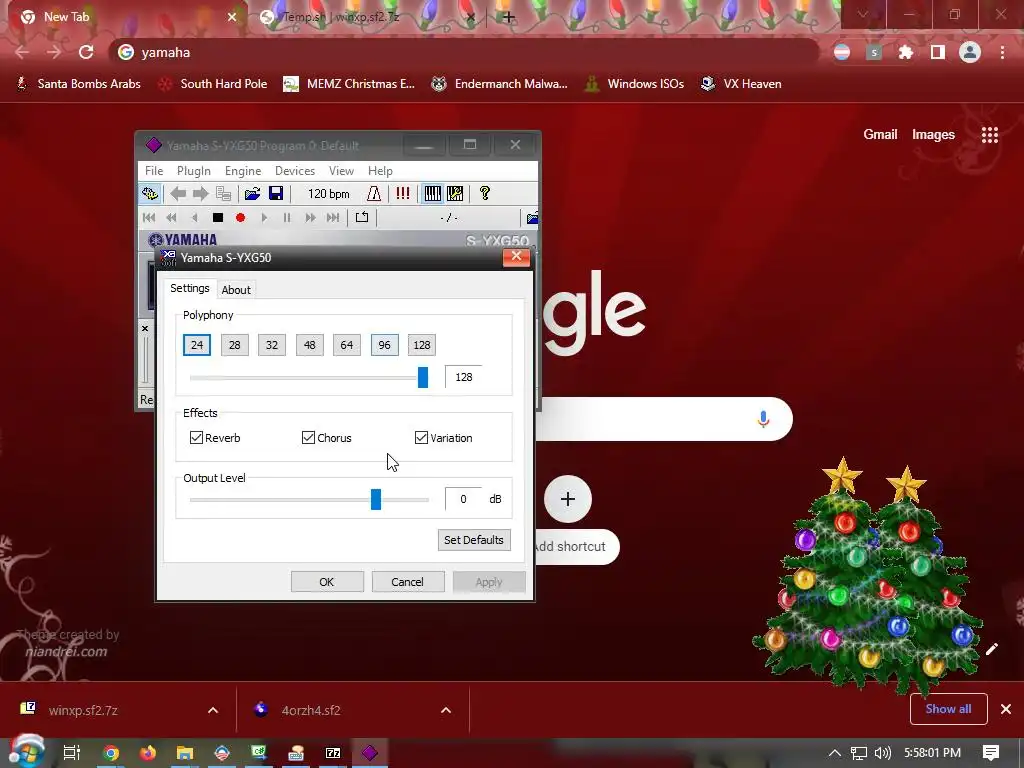Open the VX Heaven bookmark

click(741, 84)
